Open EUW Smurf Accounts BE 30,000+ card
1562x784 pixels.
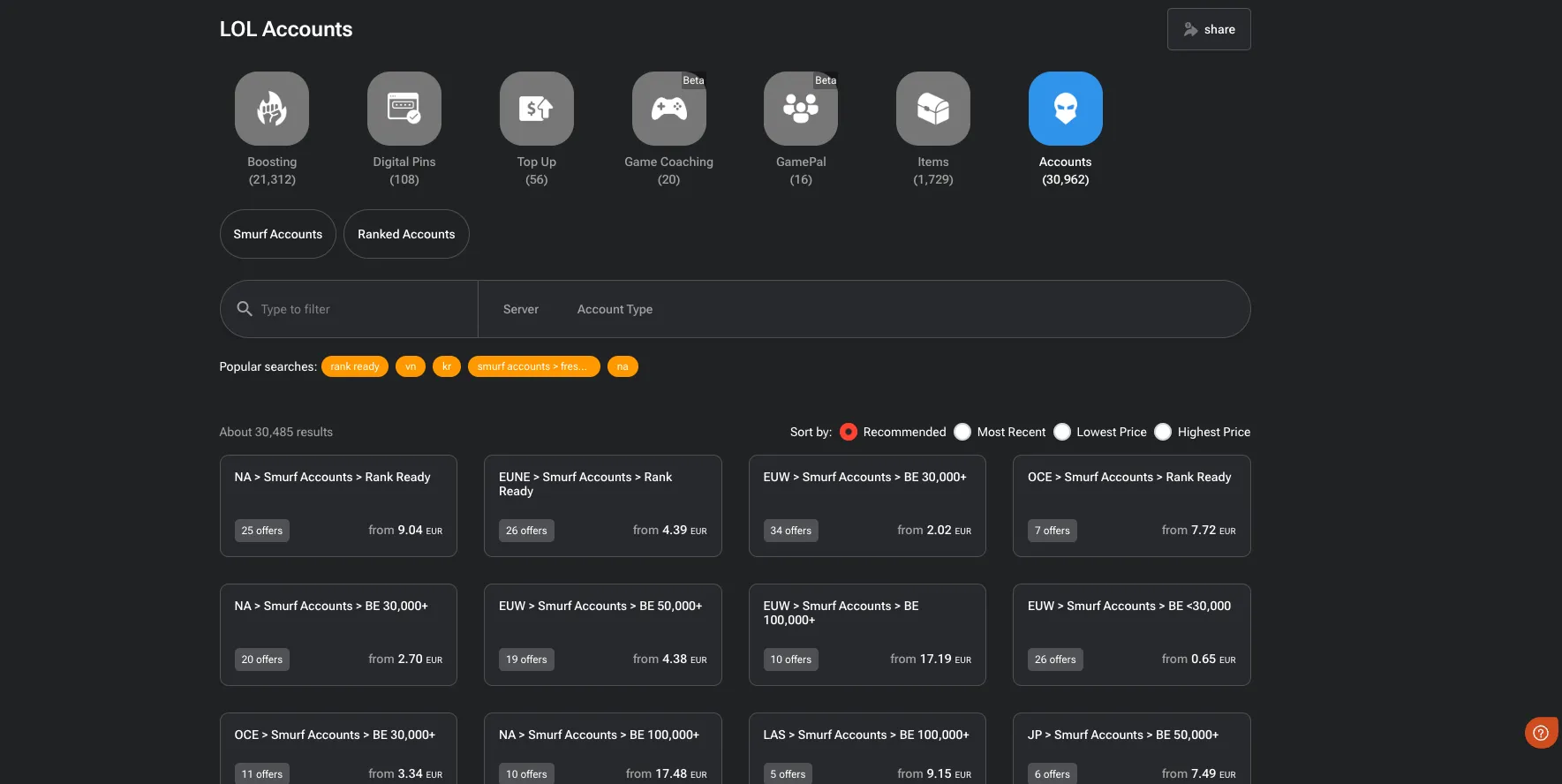pos(867,506)
